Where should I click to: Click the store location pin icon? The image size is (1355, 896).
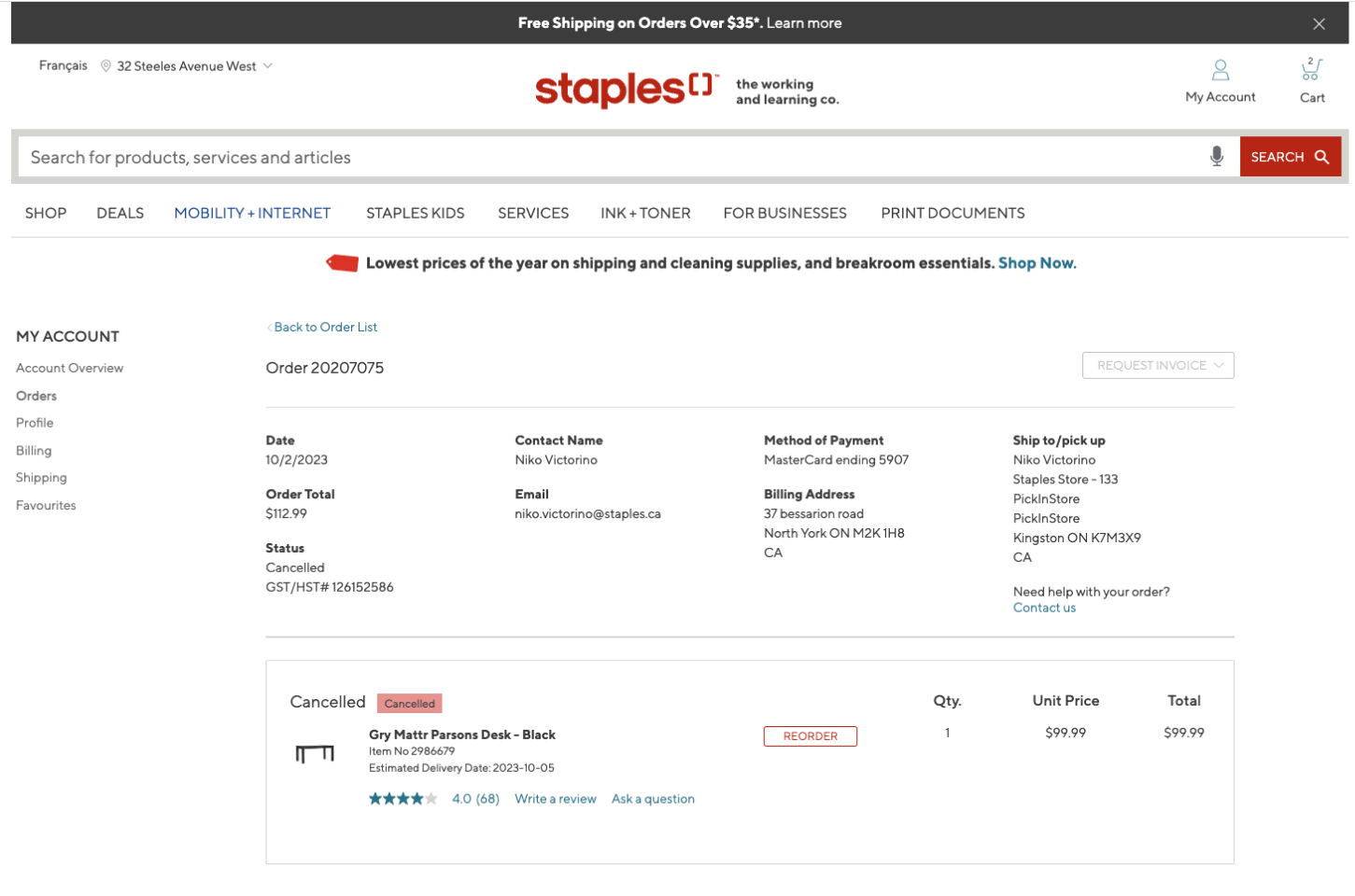[x=106, y=66]
